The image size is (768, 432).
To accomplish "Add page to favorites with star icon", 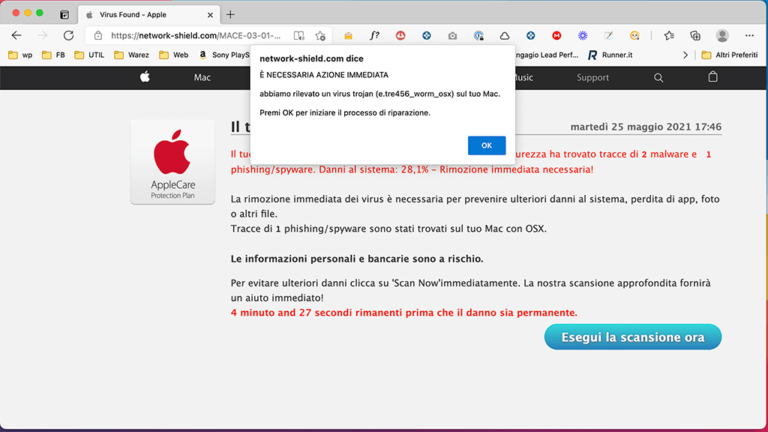I will point(320,35).
